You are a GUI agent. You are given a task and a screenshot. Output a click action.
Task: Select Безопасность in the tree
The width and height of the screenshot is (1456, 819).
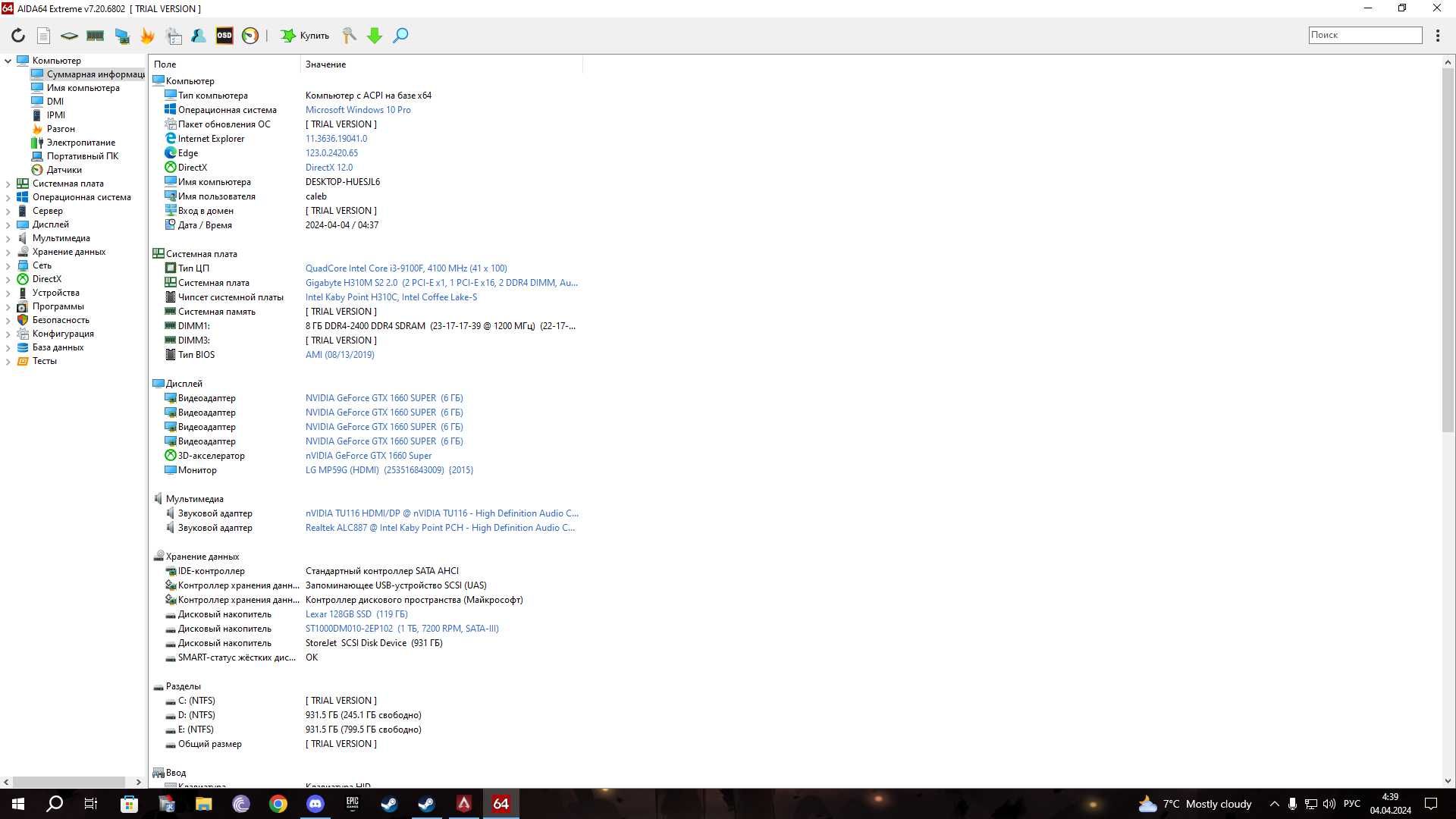(53, 320)
